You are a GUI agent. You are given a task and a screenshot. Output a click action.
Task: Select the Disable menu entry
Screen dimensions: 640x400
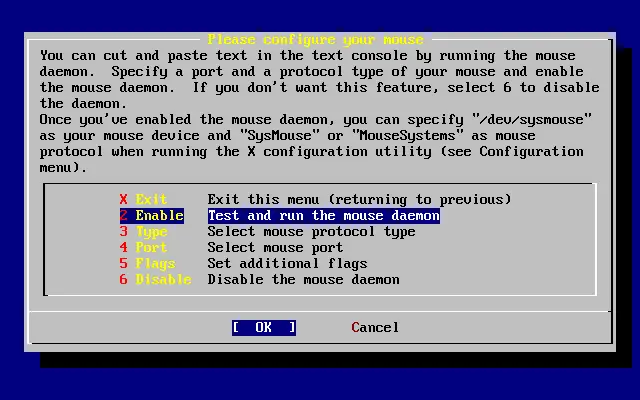tap(163, 280)
